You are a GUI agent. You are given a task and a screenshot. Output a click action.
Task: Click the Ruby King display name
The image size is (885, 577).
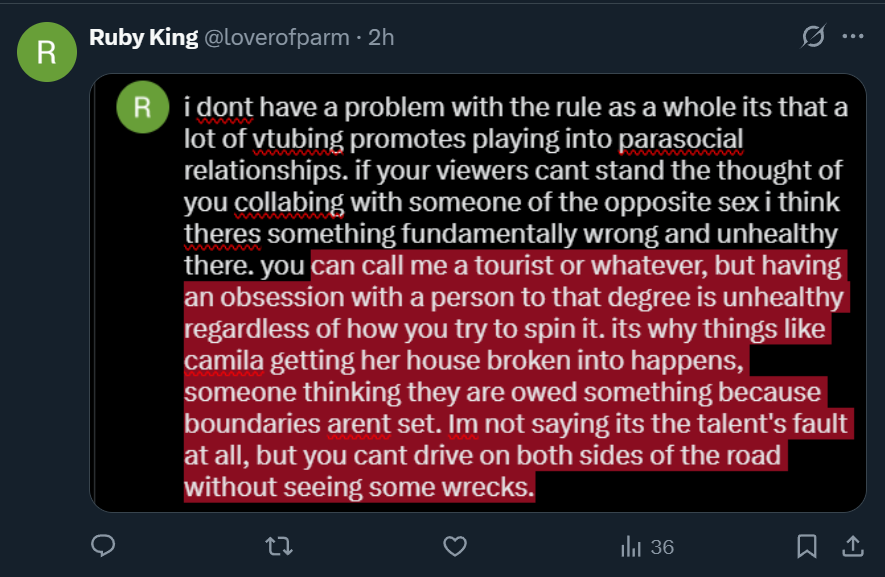142,38
